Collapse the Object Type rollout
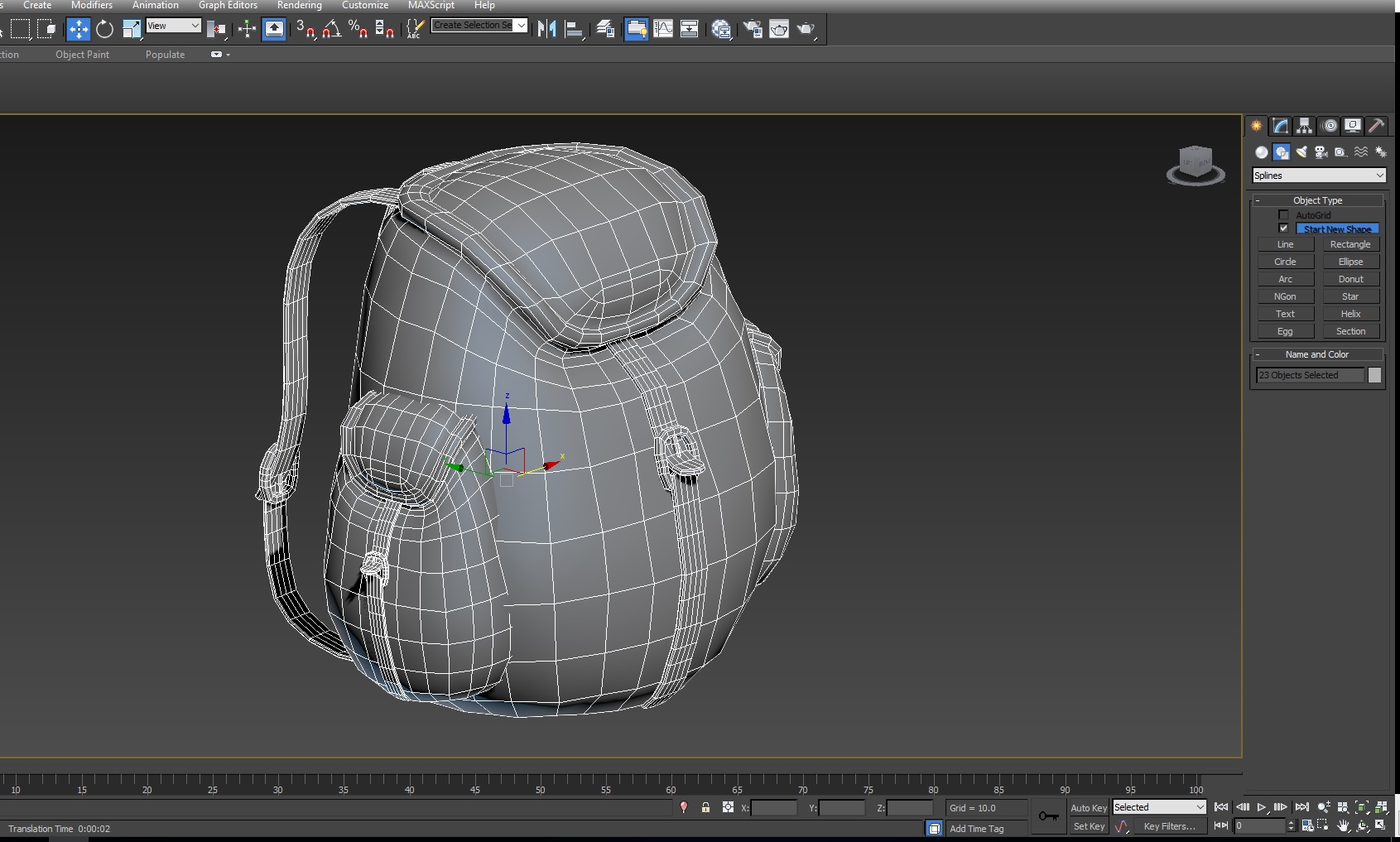Screen dimensions: 1400x842 [1317, 200]
